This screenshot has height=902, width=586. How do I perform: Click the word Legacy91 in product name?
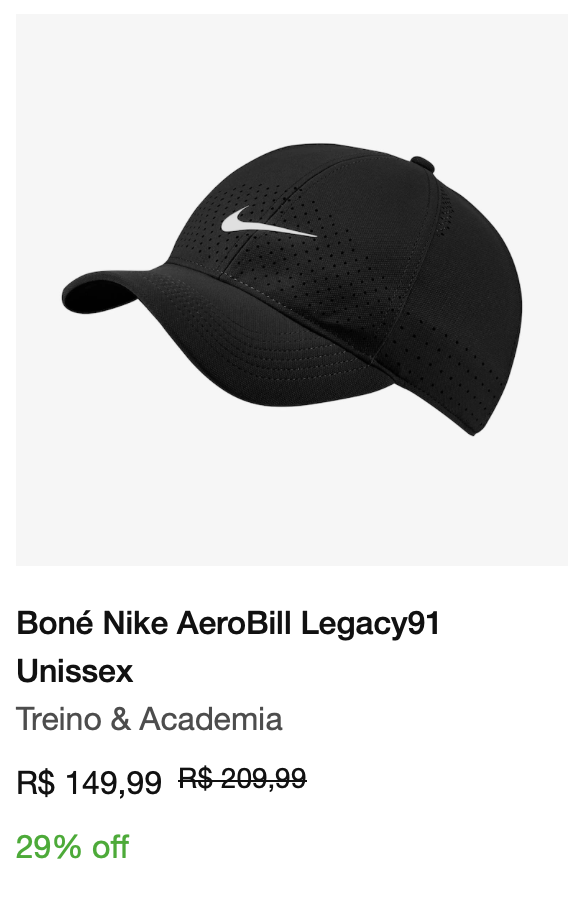[370, 625]
